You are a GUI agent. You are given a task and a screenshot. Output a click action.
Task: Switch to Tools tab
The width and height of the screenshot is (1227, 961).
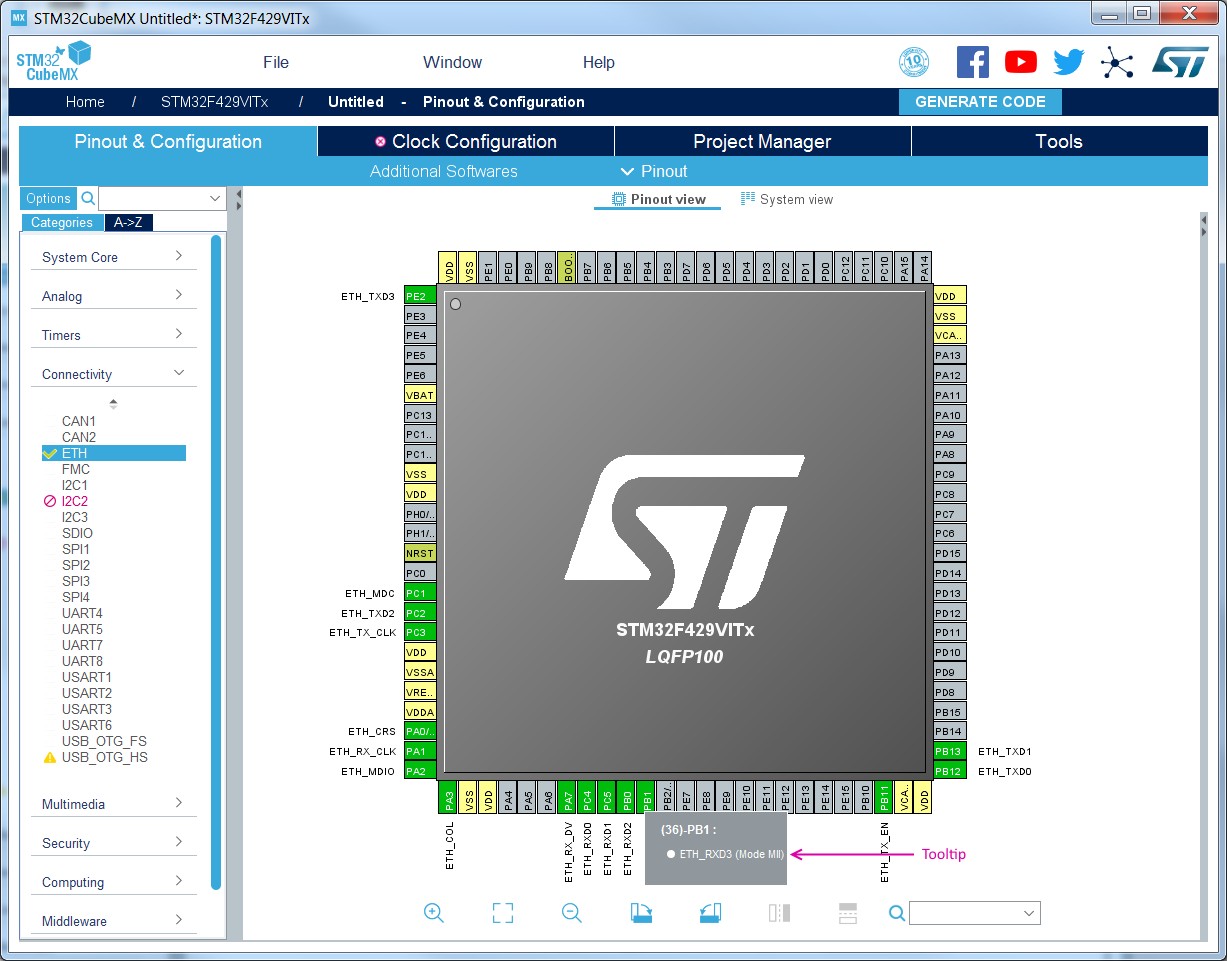pos(1059,141)
